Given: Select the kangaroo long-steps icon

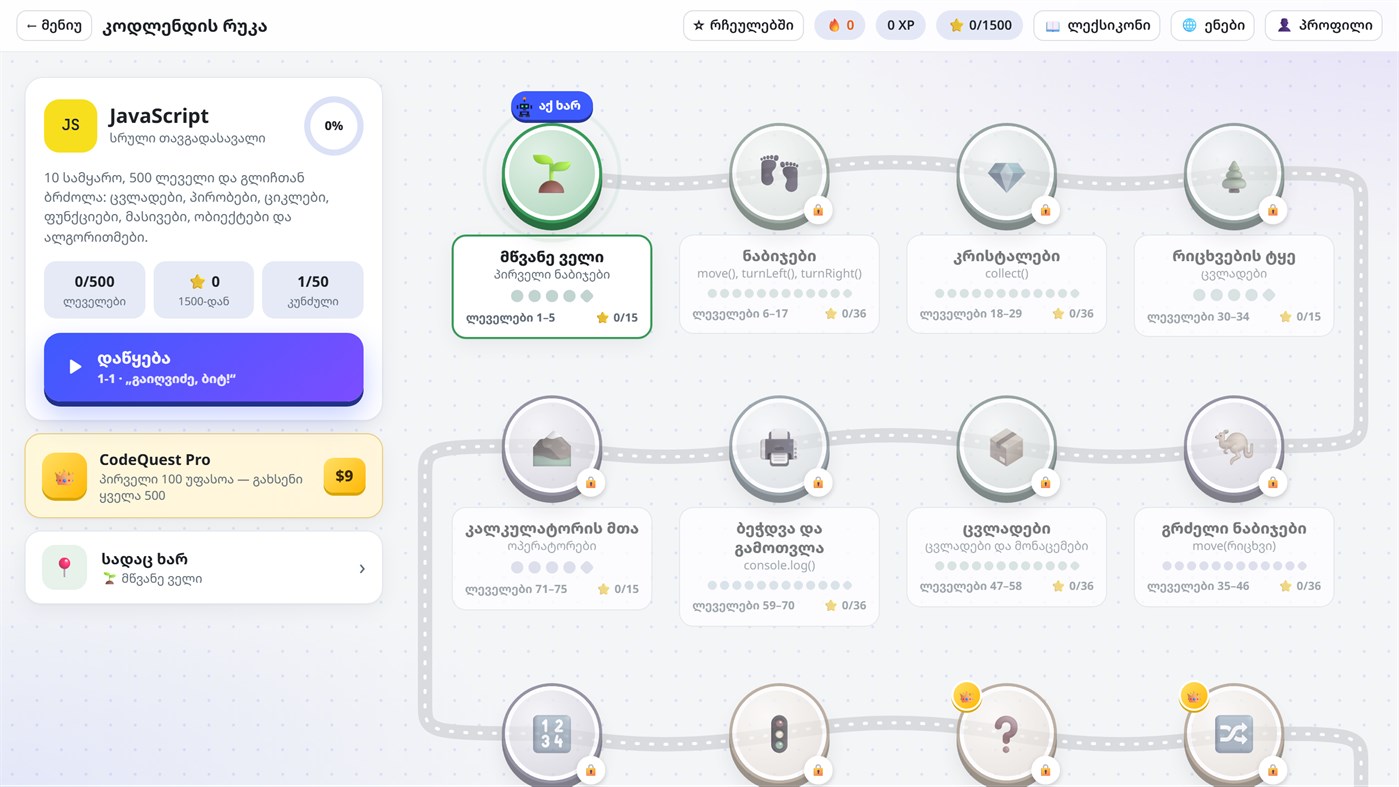Looking at the screenshot, I should (1234, 446).
